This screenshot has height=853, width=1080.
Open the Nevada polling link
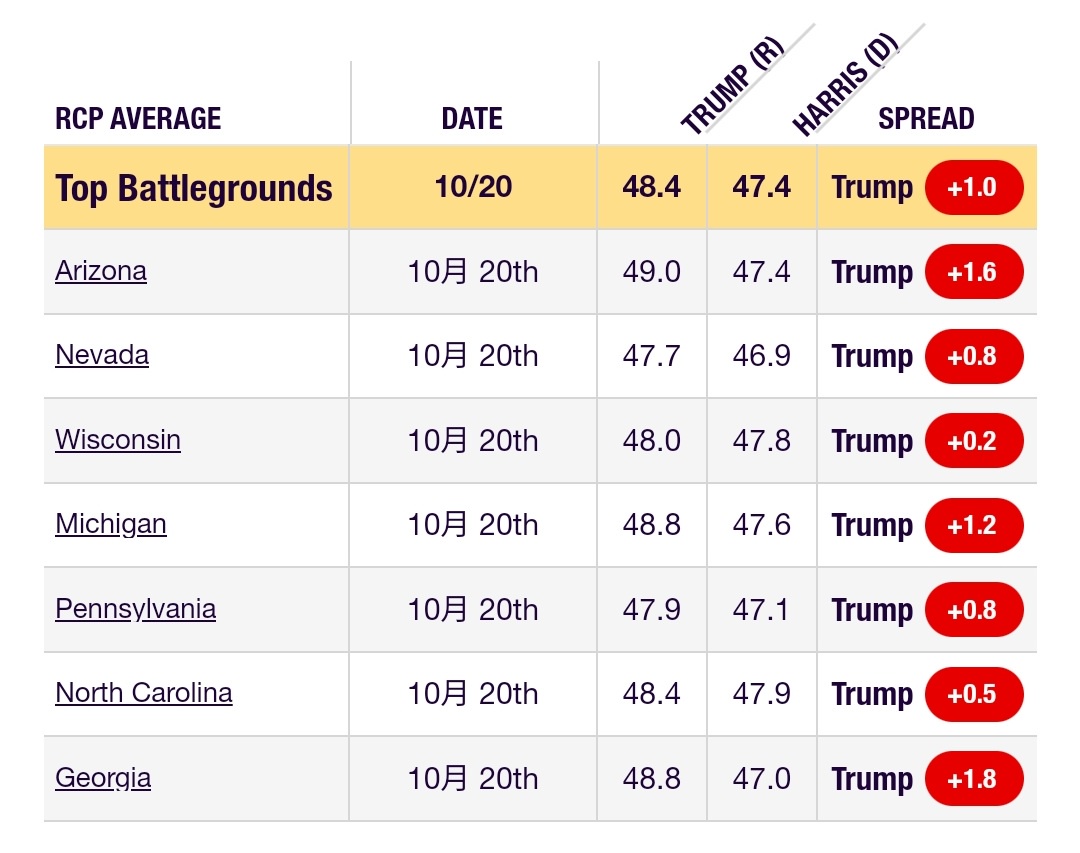tap(102, 355)
